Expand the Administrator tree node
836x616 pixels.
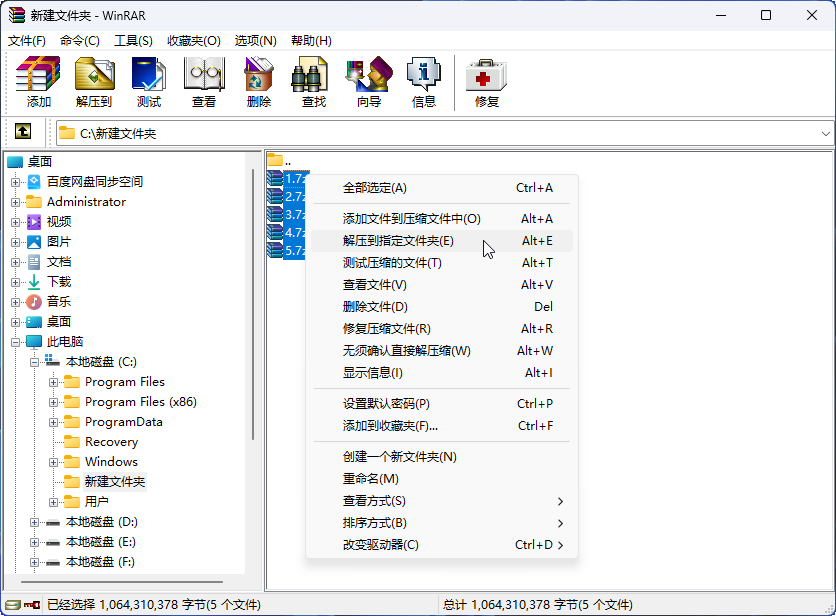pyautogui.click(x=15, y=202)
